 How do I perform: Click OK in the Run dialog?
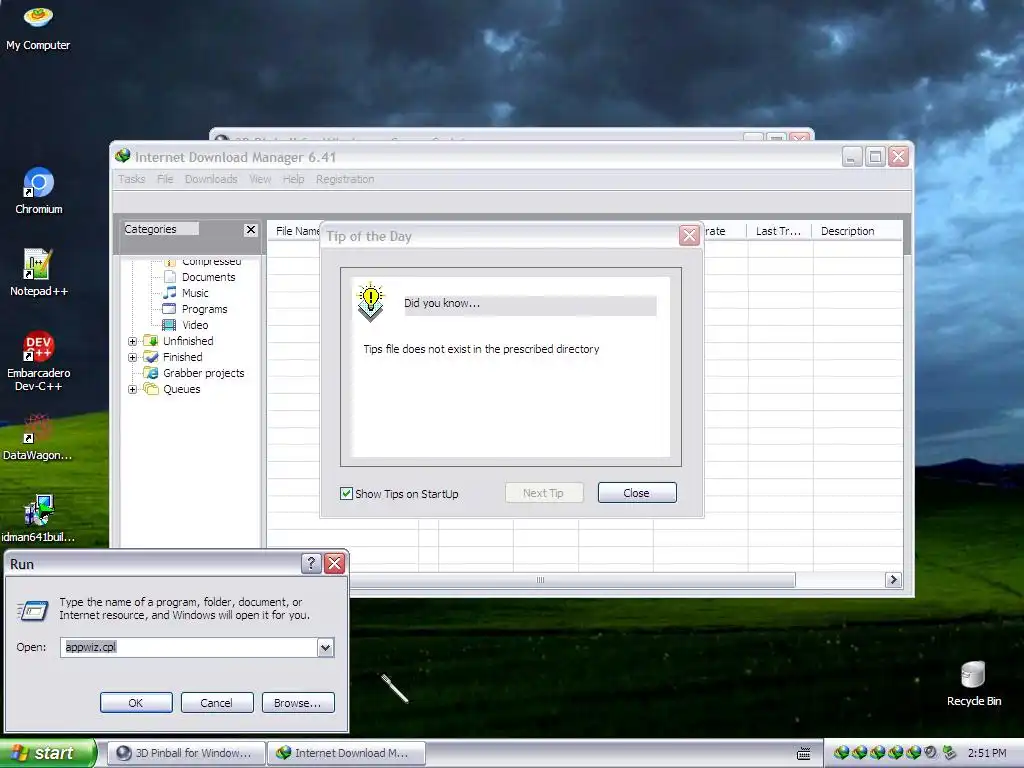(x=136, y=703)
